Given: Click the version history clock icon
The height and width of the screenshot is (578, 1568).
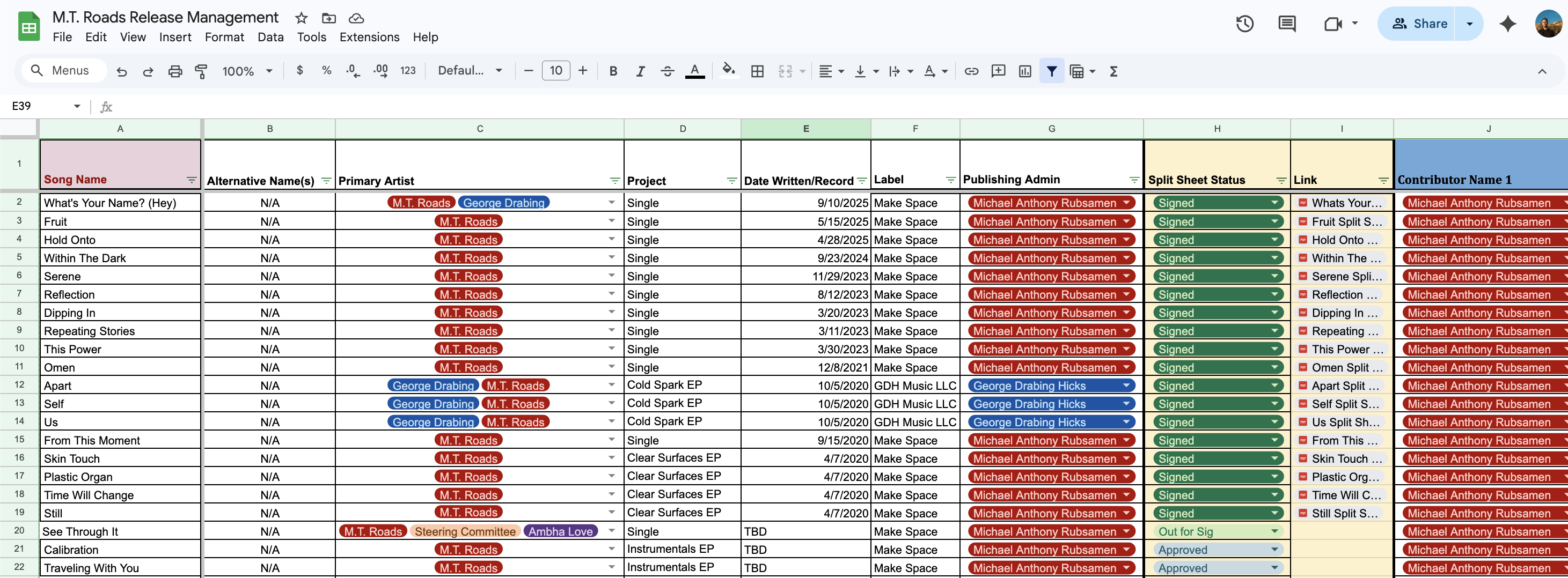Looking at the screenshot, I should [x=1244, y=24].
